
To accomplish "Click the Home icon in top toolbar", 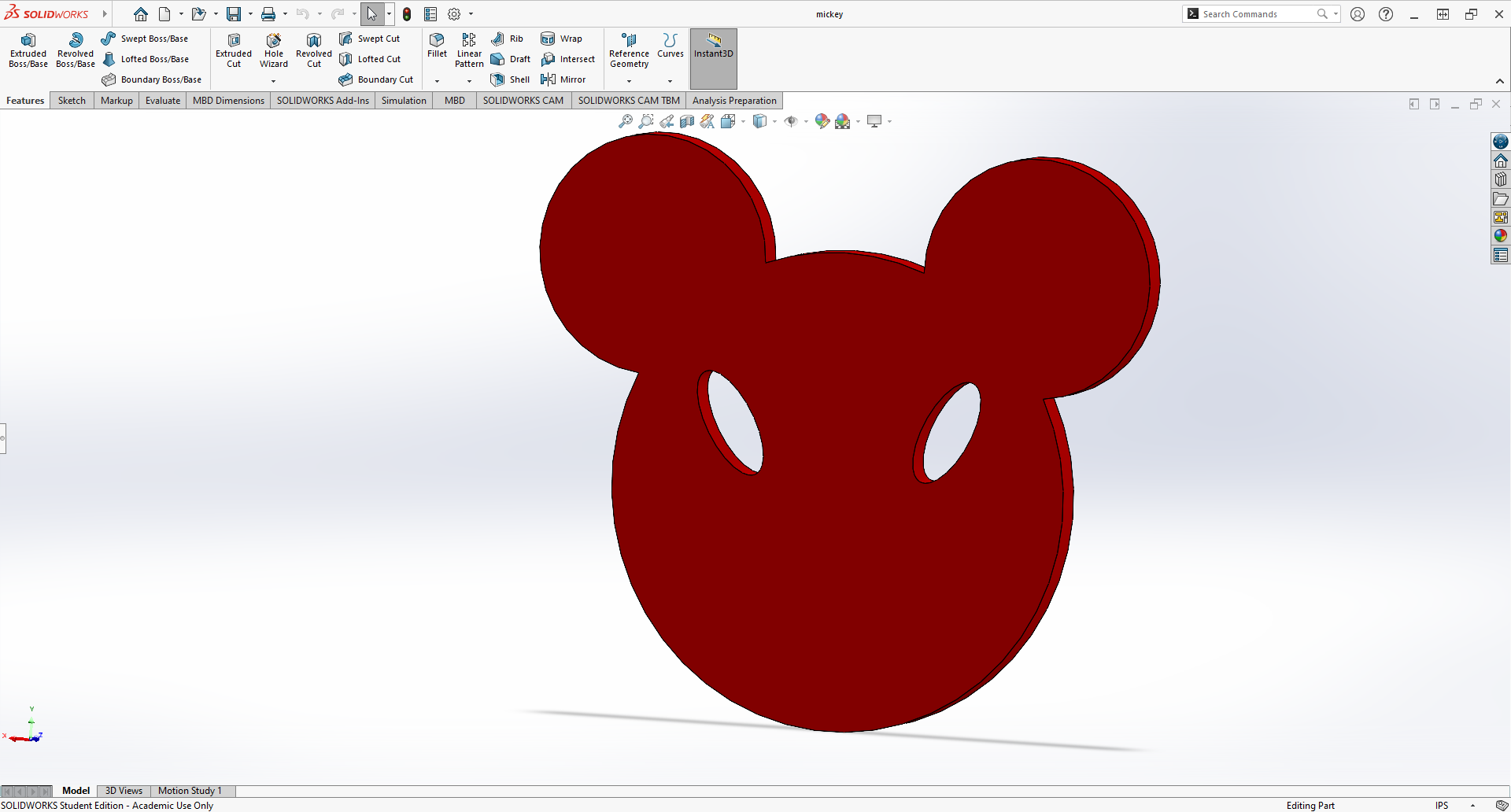I will point(141,14).
